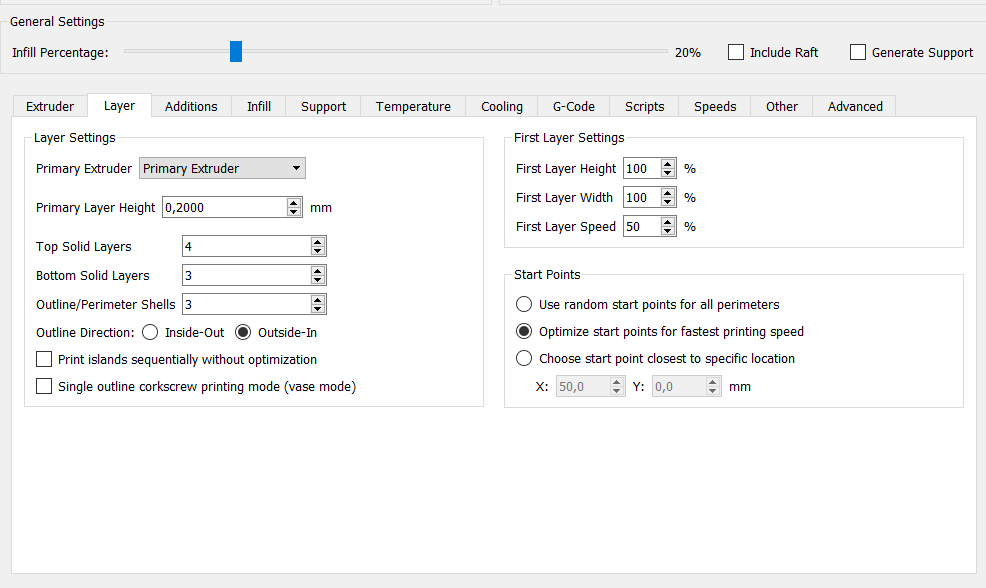The height and width of the screenshot is (588, 986).
Task: Increase First Layer Speed up arrow
Action: tap(668, 222)
